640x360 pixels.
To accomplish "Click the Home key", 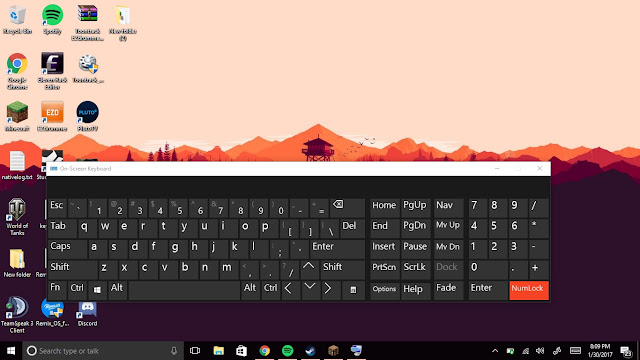I will point(384,207).
